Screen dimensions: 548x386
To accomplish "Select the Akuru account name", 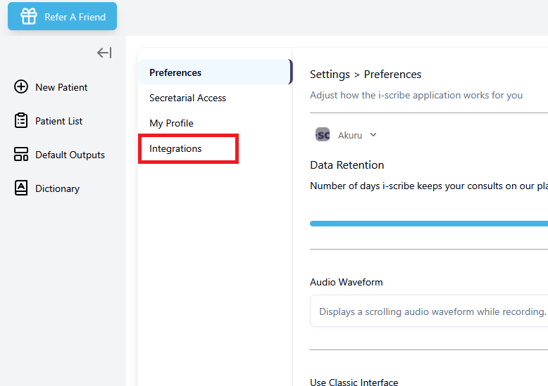I will tap(350, 135).
